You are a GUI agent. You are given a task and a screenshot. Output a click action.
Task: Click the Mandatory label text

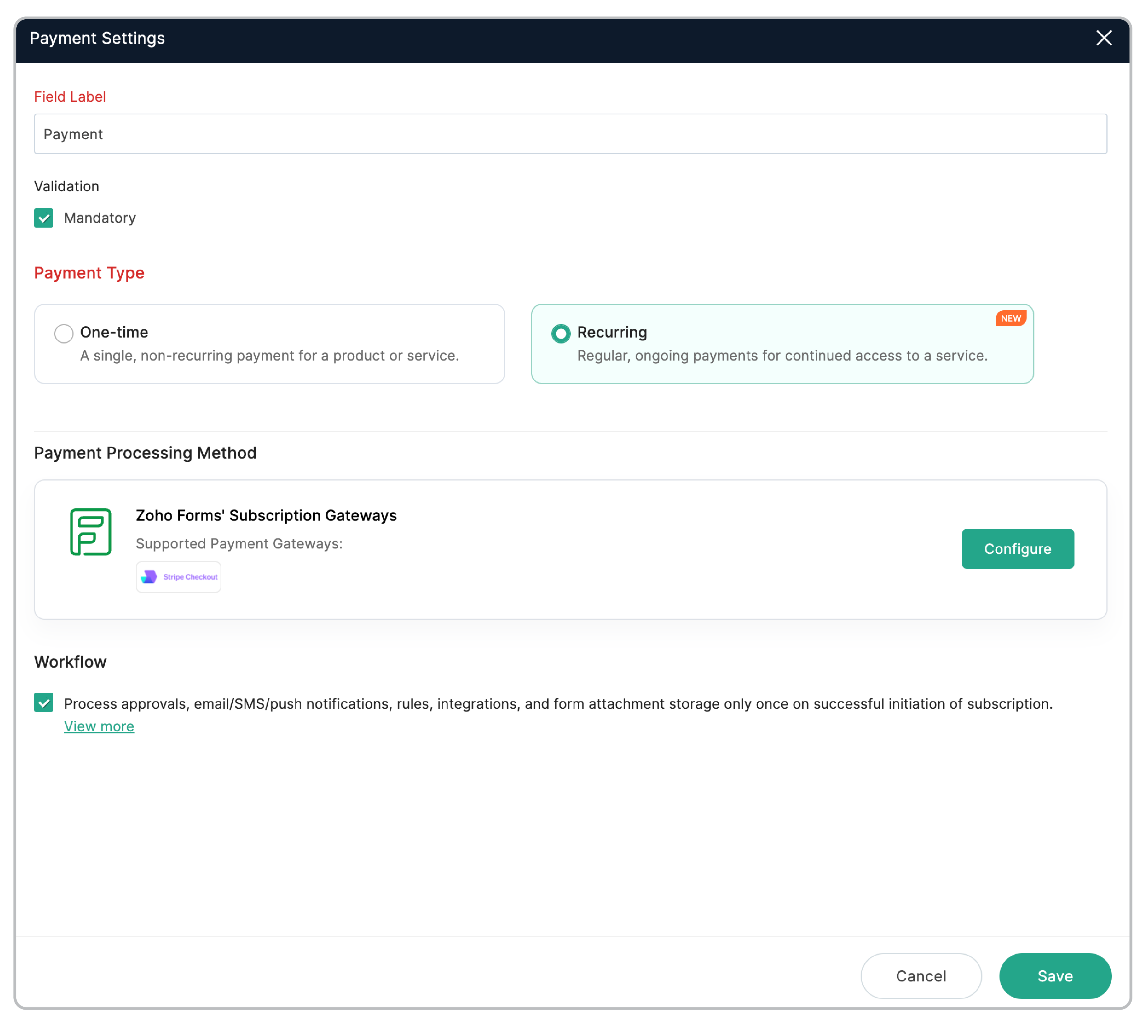click(x=100, y=218)
